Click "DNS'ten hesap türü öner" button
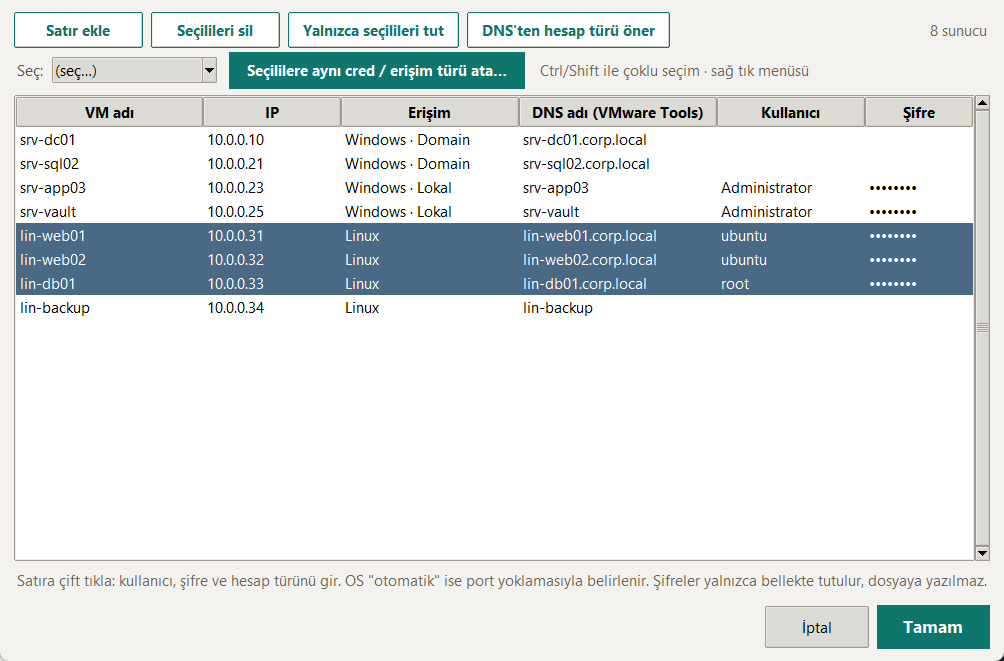Screen dimensions: 1004x661 569,30
